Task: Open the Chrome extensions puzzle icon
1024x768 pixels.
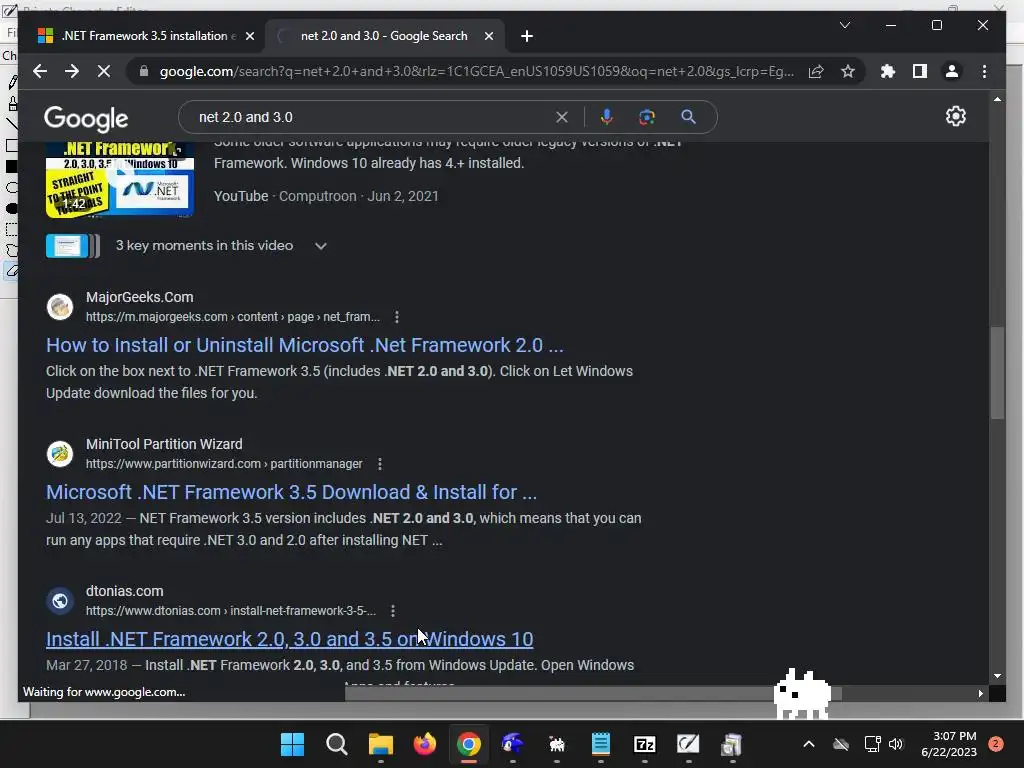Action: pos(888,71)
